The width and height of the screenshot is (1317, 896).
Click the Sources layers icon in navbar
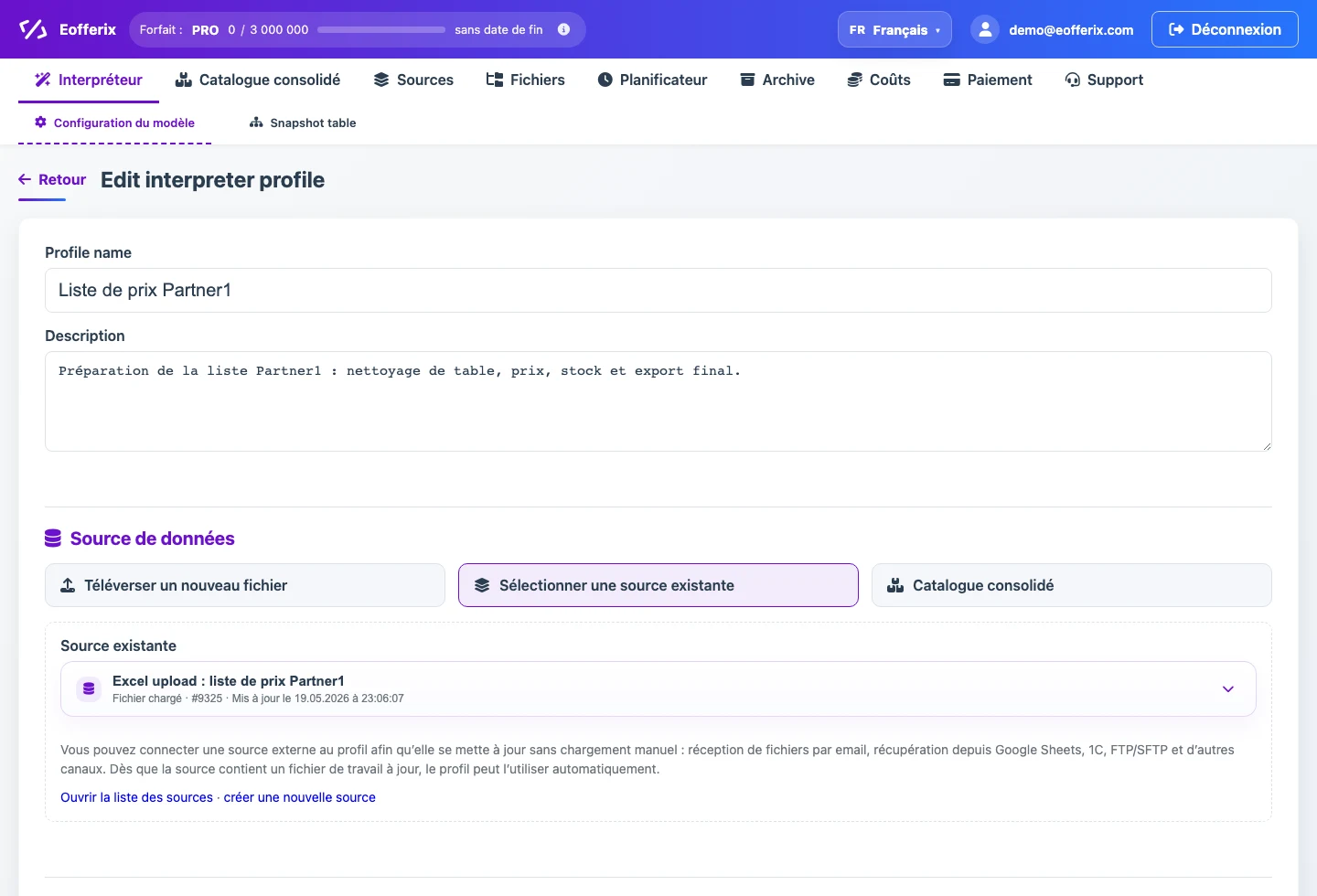(x=381, y=80)
